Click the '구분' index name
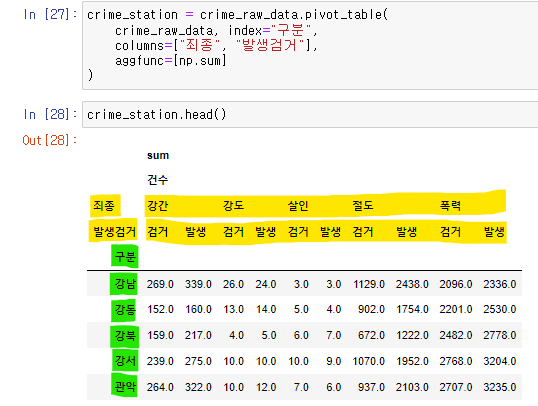538x406 pixels. (125, 257)
